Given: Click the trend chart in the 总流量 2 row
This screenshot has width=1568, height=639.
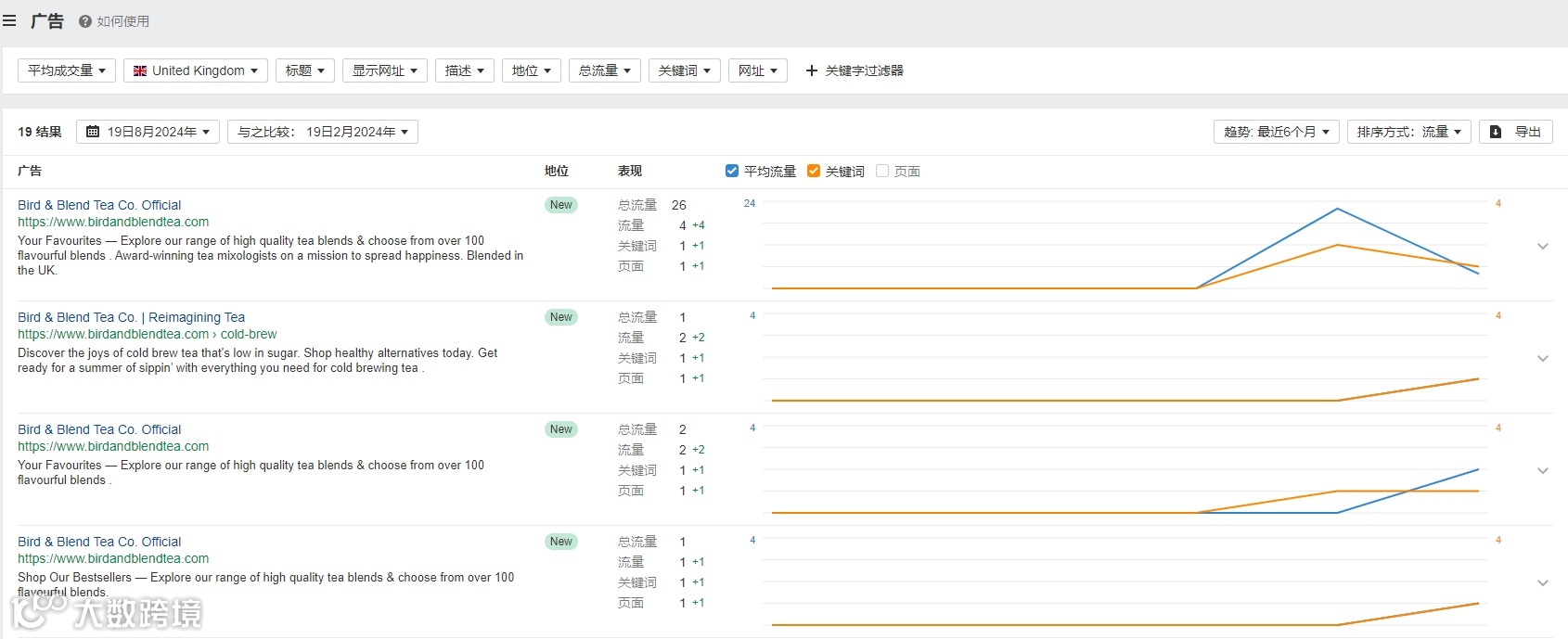Looking at the screenshot, I should click(1125, 470).
